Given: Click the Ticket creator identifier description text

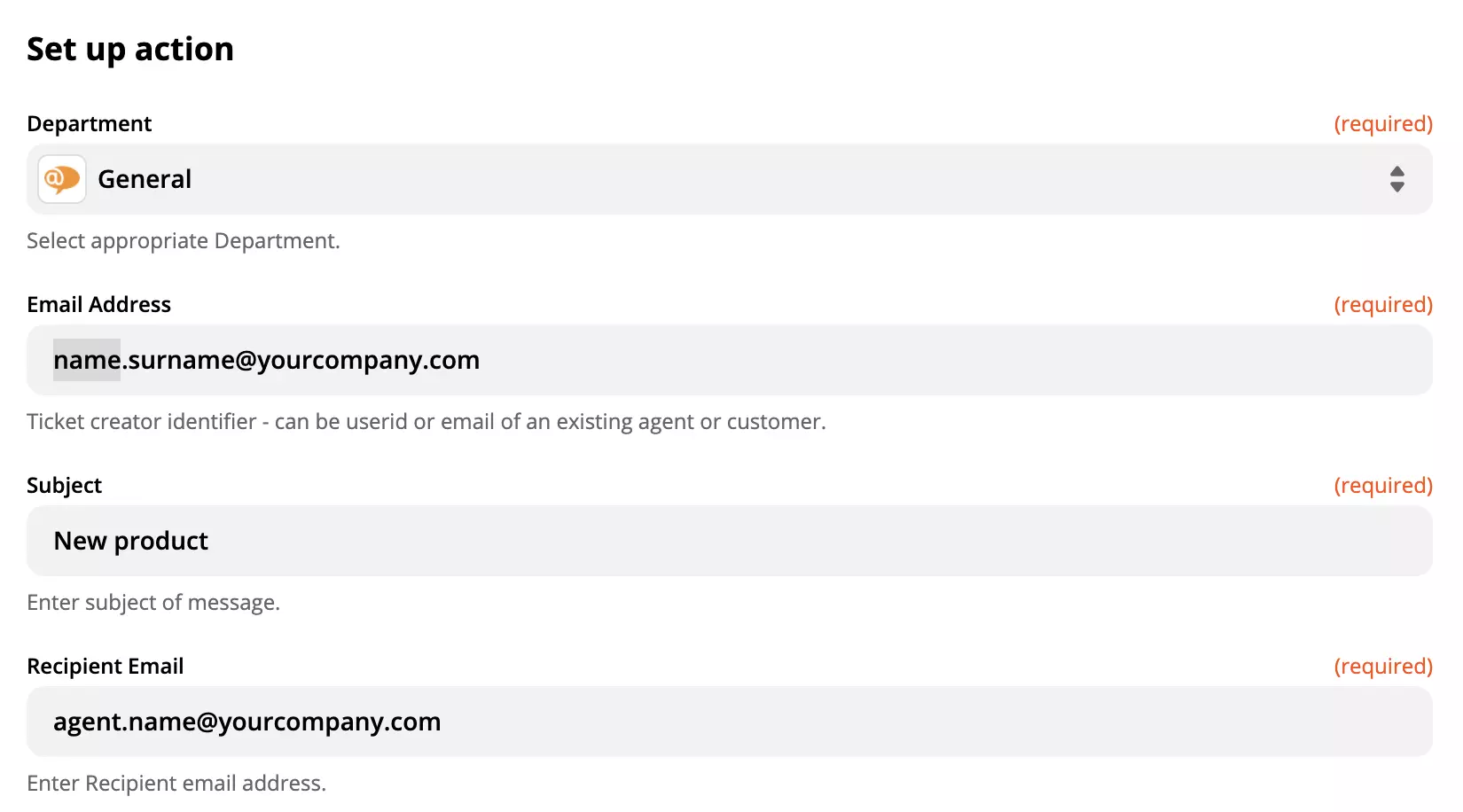Looking at the screenshot, I should pos(426,421).
